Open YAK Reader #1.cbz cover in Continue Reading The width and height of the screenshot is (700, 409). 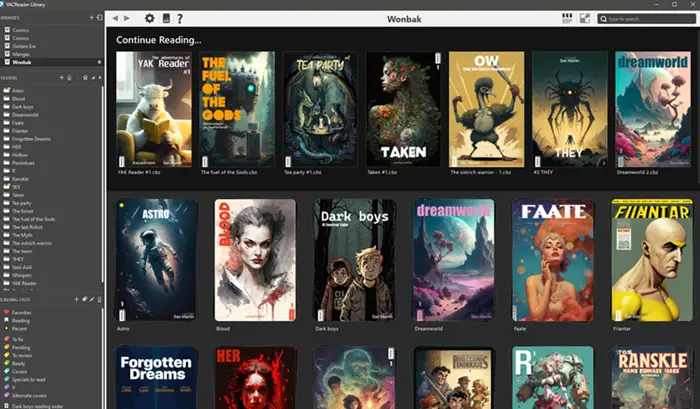[x=154, y=109]
